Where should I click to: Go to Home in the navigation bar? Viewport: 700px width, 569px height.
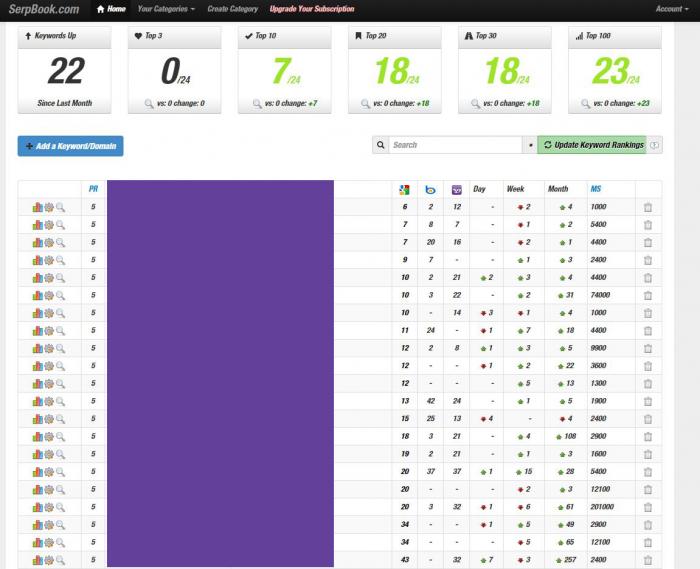[x=111, y=9]
